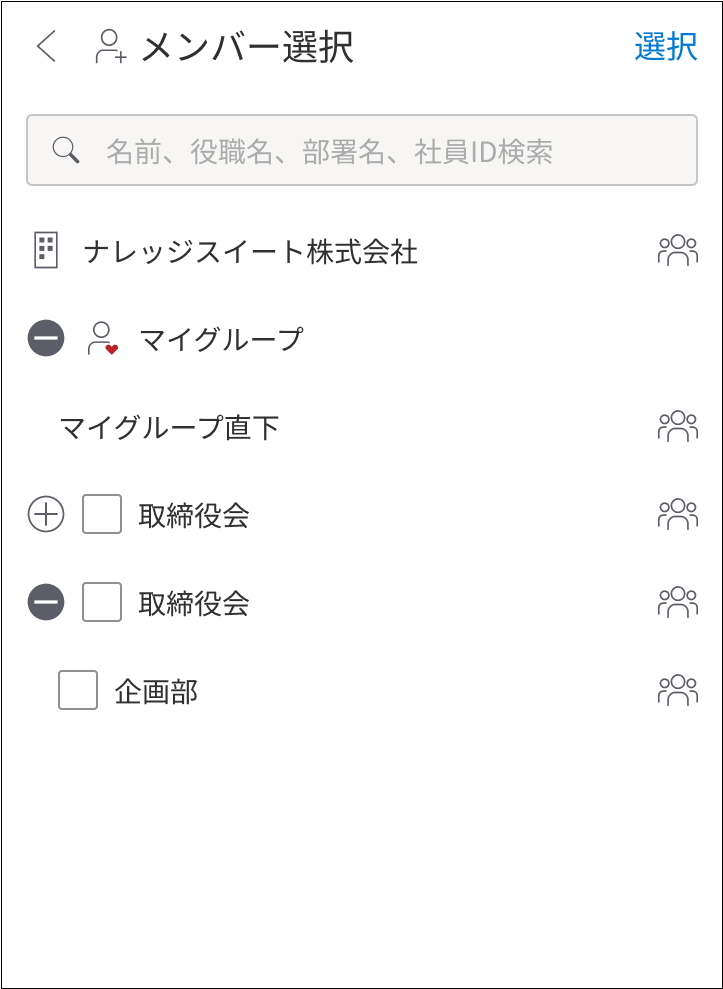Image resolution: width=723 pixels, height=989 pixels.
Task: Focus the 名前、役職名 search field
Action: (362, 150)
